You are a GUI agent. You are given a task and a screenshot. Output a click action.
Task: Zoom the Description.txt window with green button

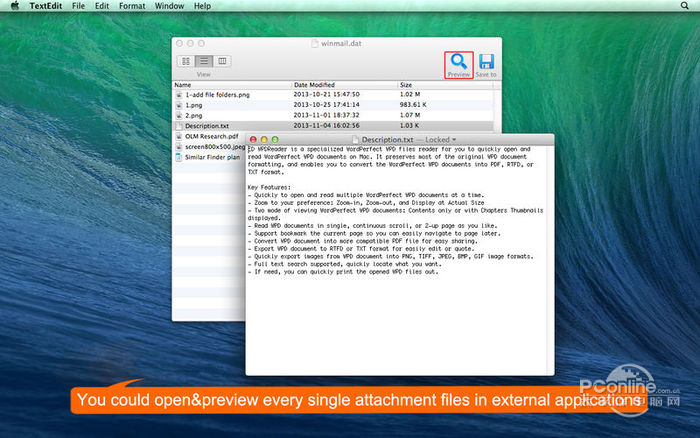[275, 140]
